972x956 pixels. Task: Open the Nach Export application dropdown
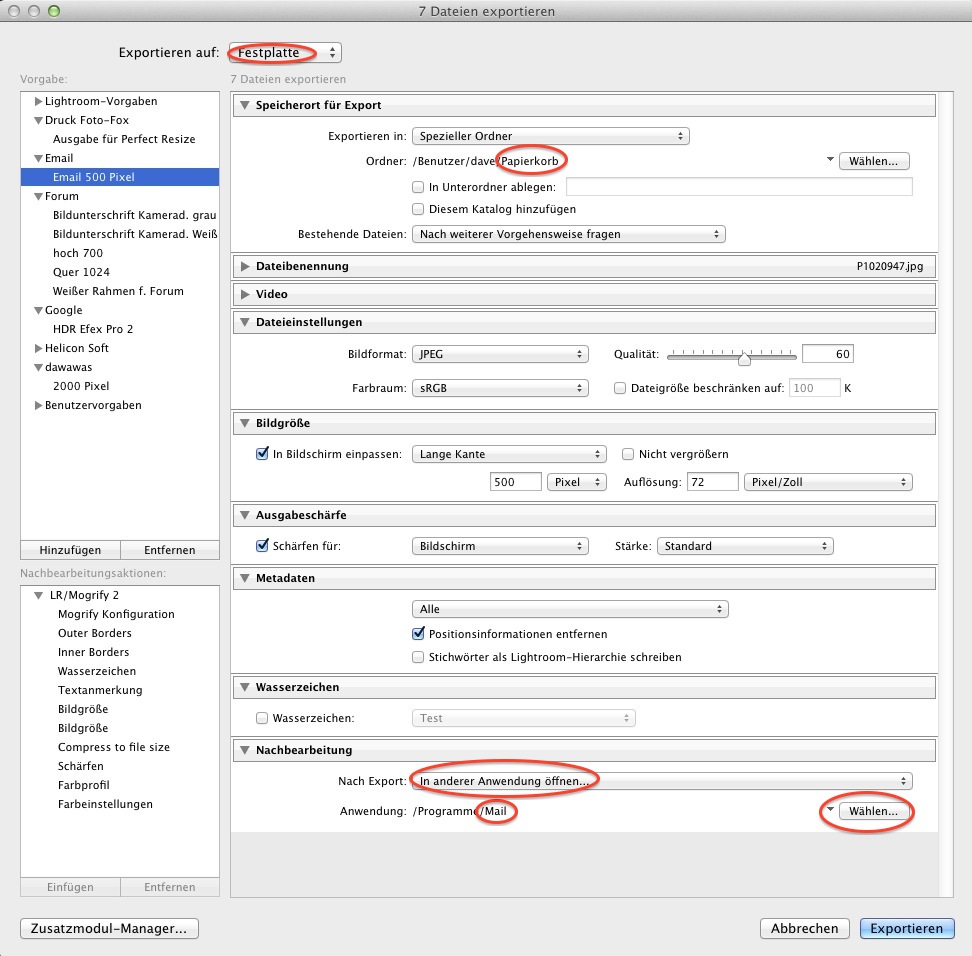(x=662, y=781)
